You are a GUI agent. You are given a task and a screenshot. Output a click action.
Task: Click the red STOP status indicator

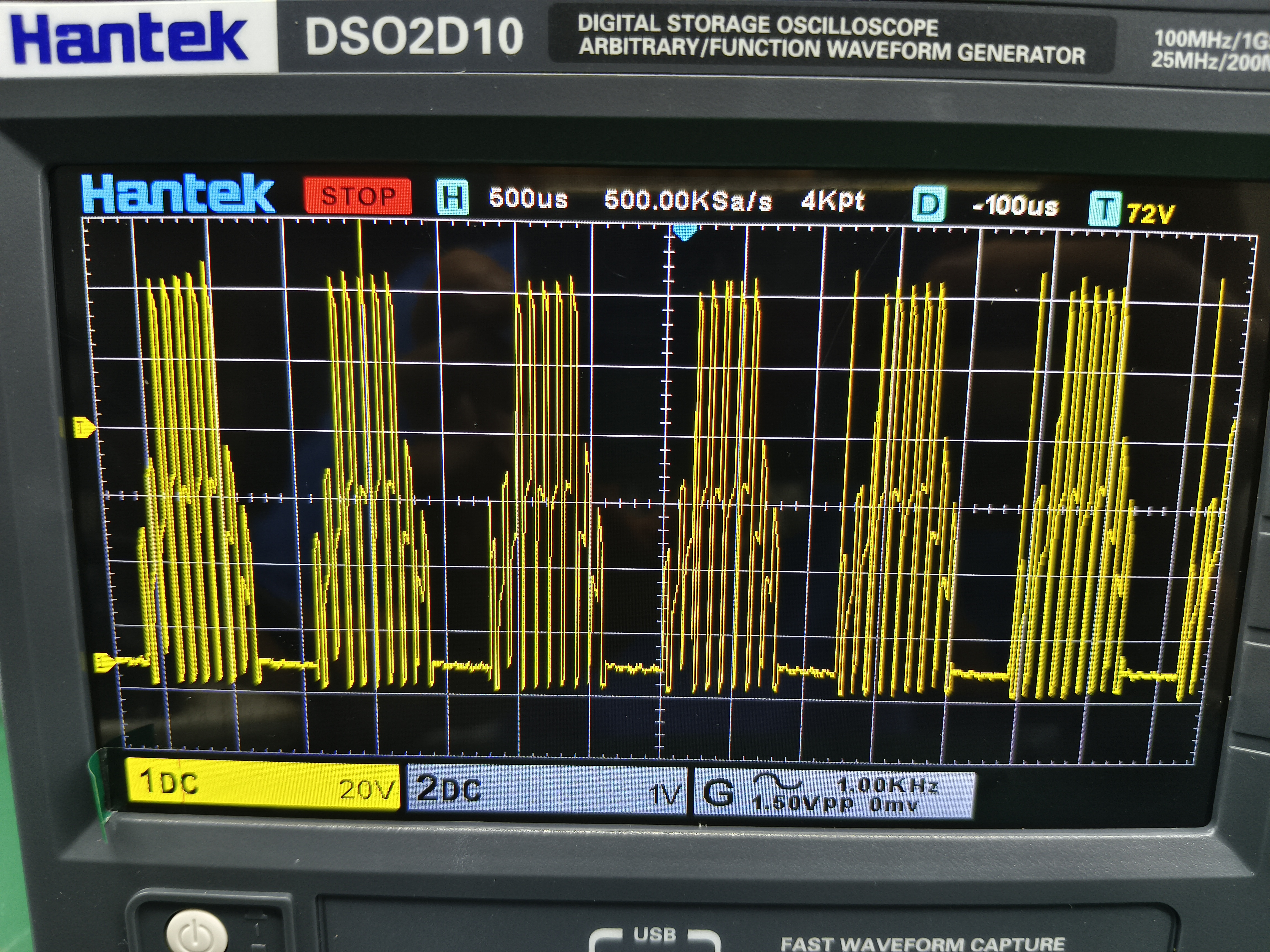pyautogui.click(x=358, y=196)
